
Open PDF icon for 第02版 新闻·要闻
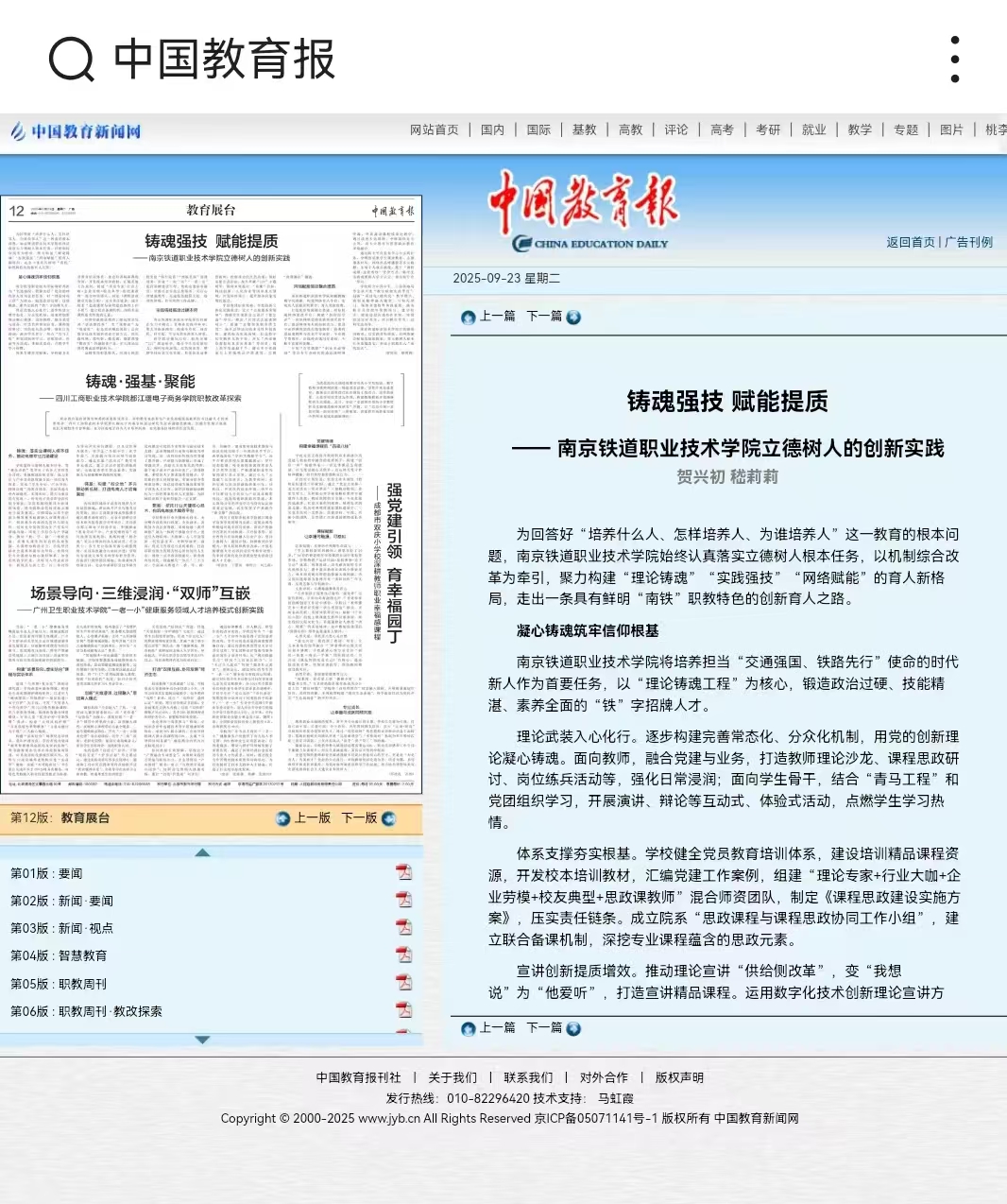[404, 900]
